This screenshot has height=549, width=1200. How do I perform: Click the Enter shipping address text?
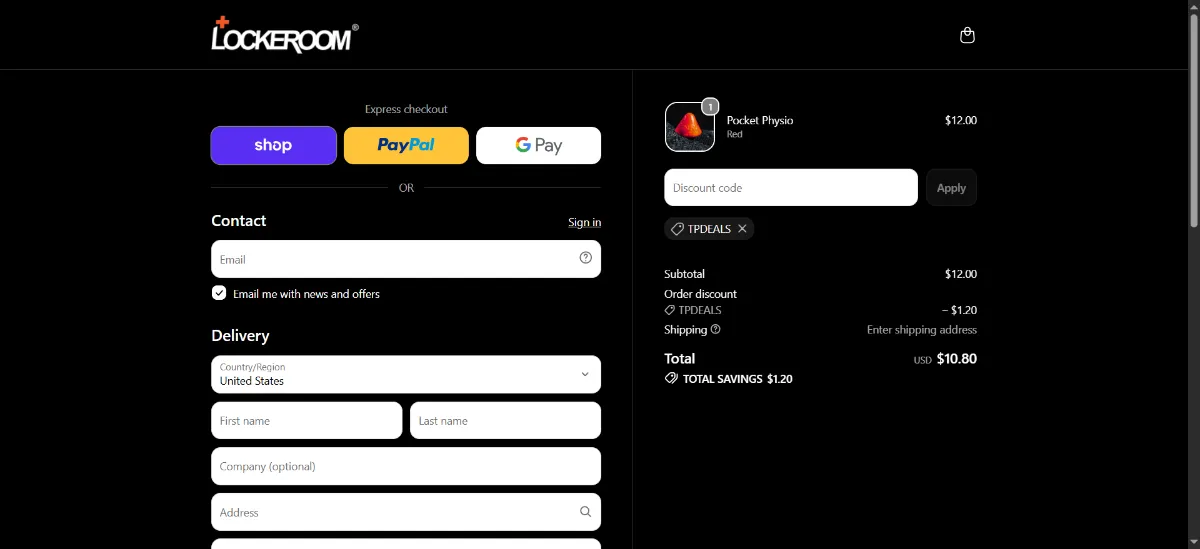pos(922,330)
